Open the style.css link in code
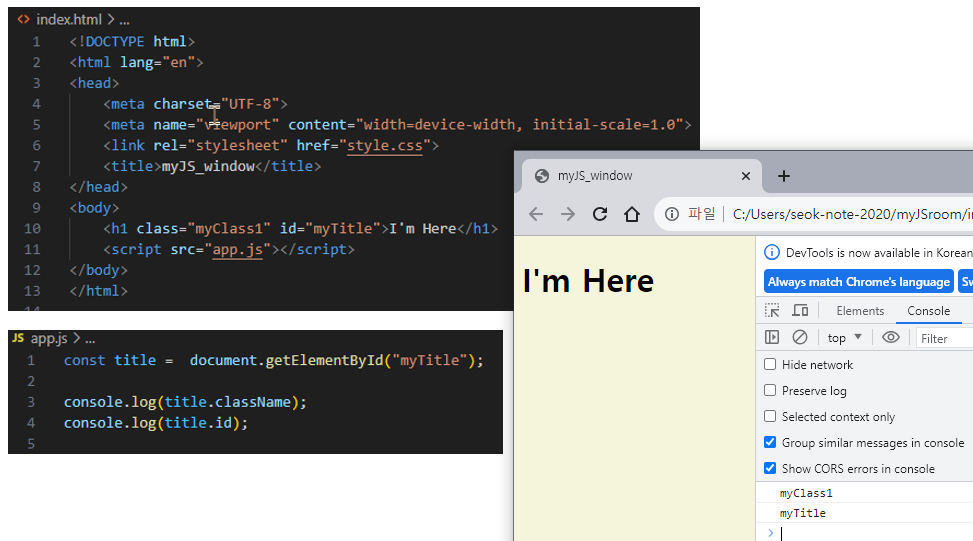 pos(385,146)
